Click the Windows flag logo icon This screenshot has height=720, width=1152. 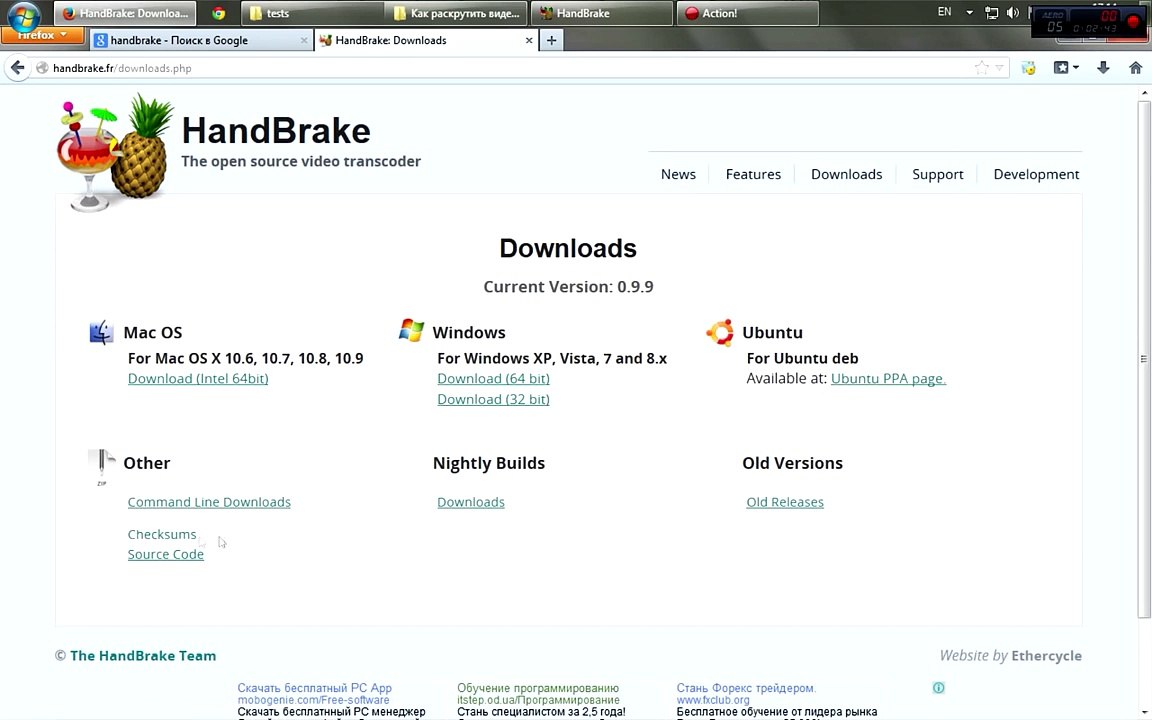[411, 331]
